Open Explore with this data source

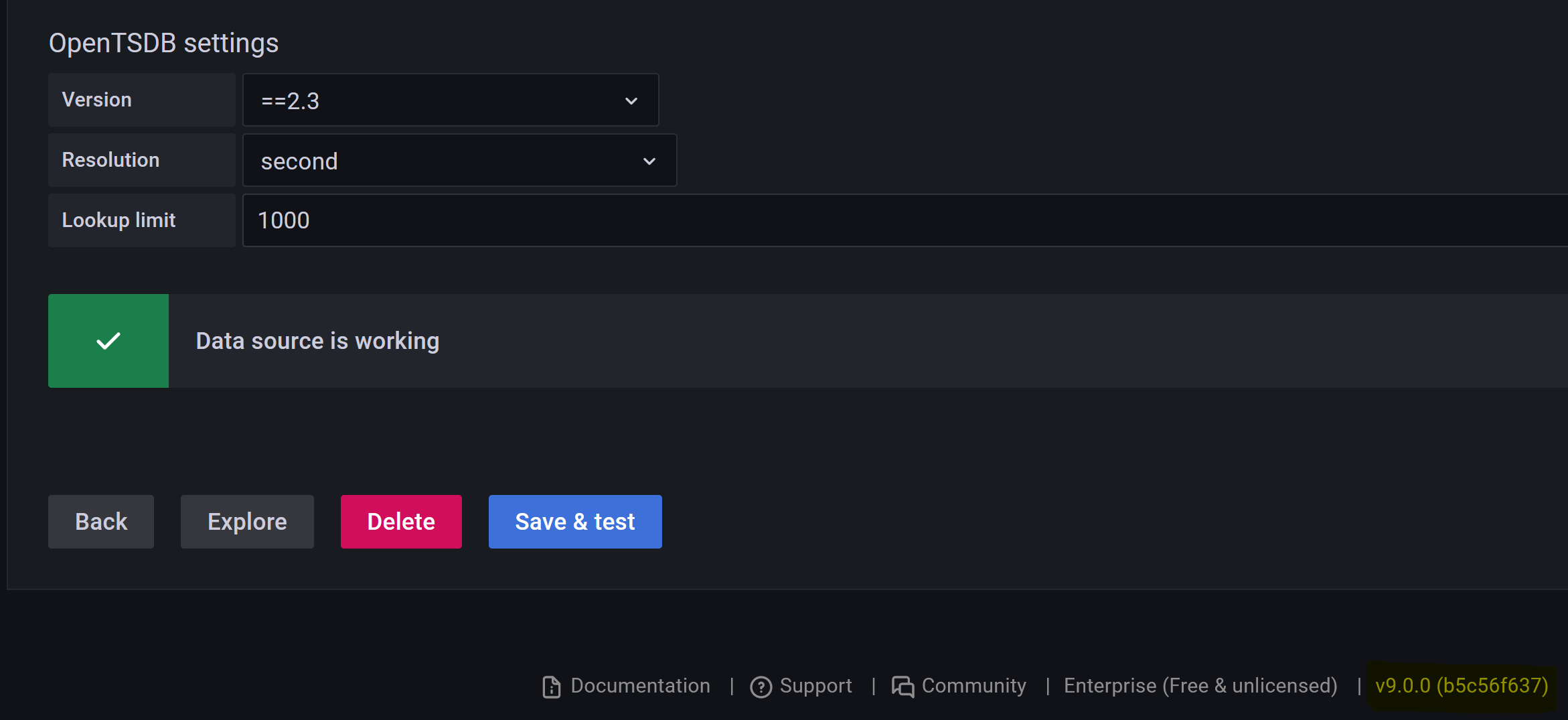(246, 521)
